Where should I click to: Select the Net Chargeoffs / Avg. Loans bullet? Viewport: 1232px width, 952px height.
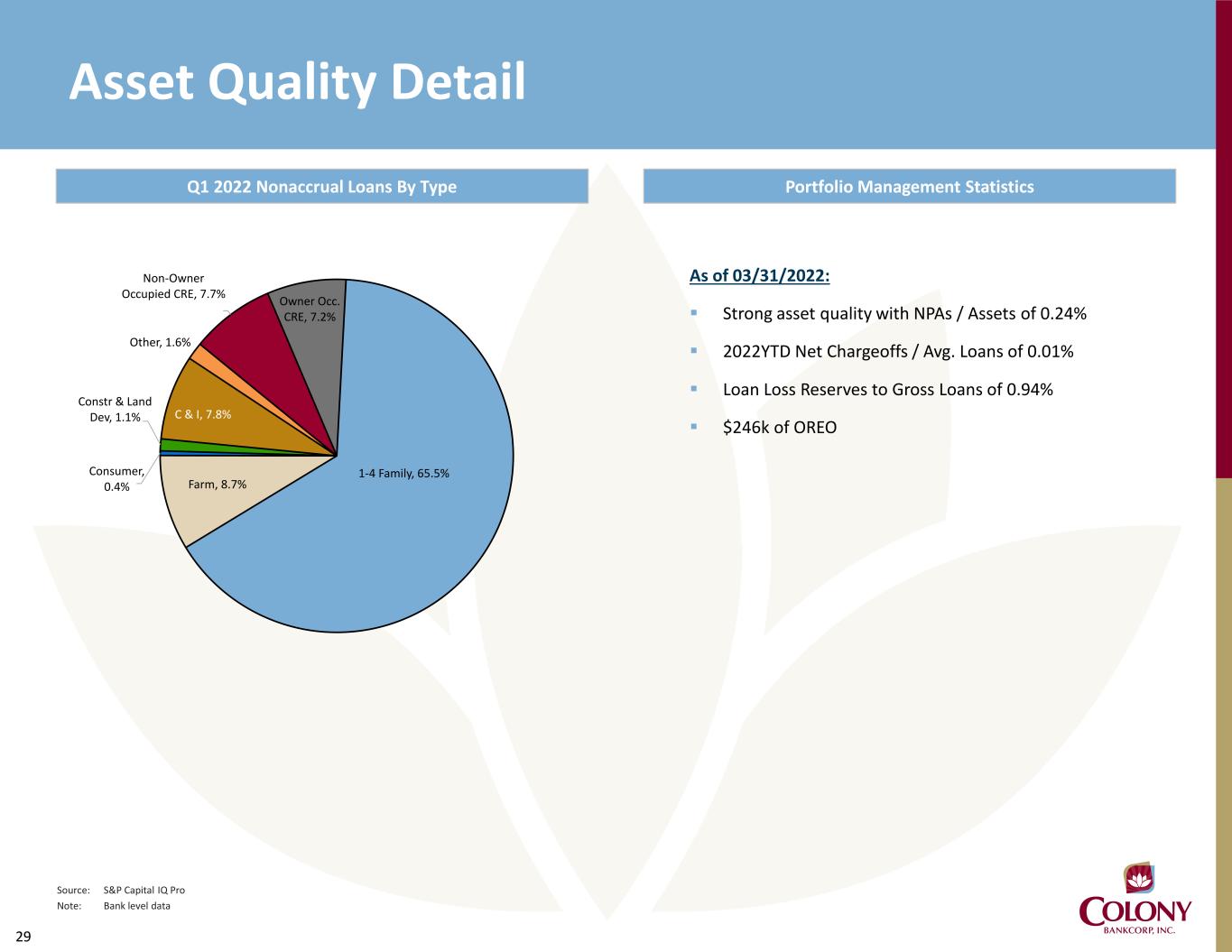pos(898,352)
